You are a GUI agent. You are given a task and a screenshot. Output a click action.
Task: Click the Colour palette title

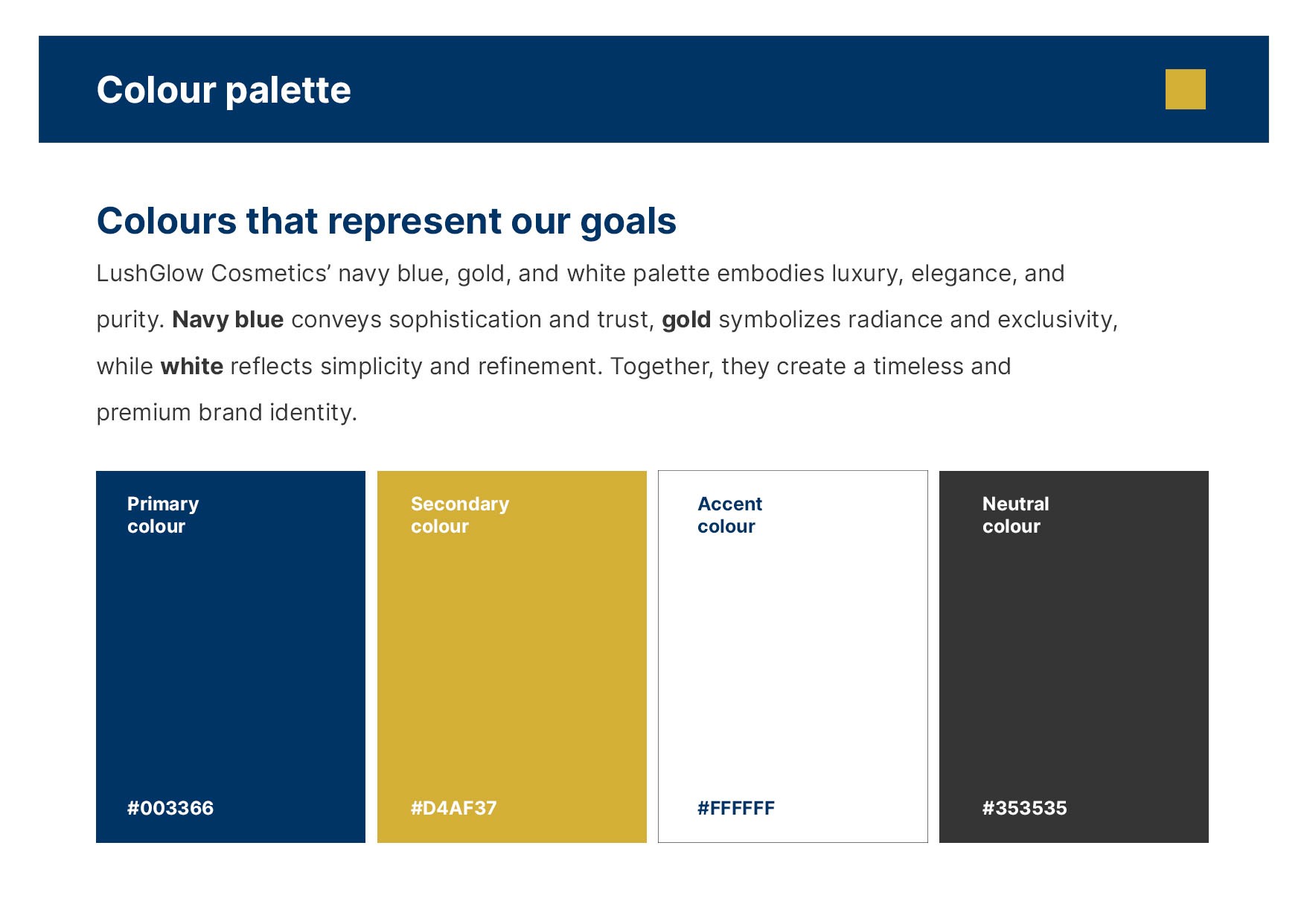pyautogui.click(x=223, y=90)
